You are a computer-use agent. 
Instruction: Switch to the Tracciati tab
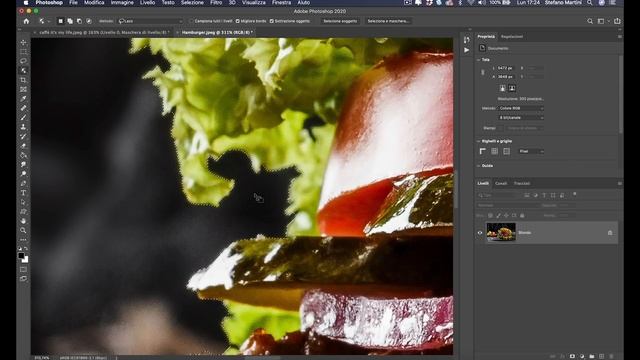click(x=522, y=184)
